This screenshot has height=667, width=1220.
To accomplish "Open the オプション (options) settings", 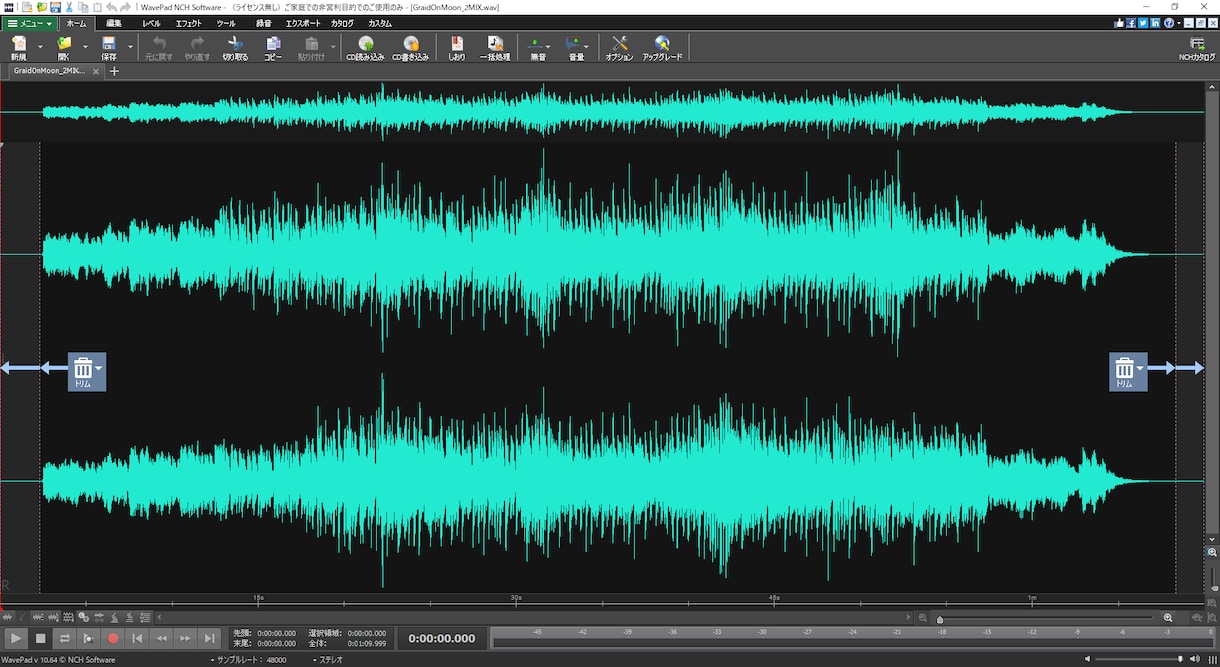I will point(619,47).
